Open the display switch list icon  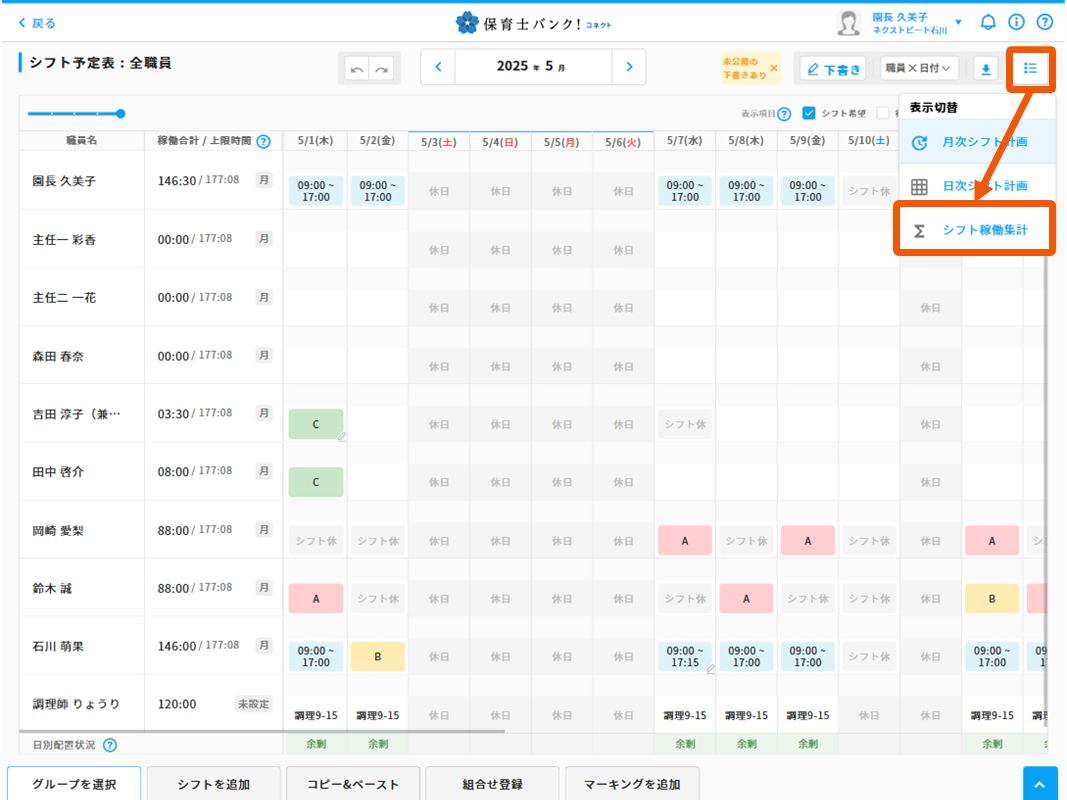tap(1030, 68)
